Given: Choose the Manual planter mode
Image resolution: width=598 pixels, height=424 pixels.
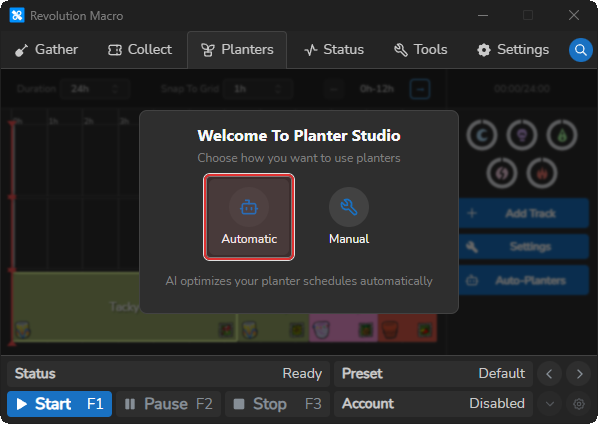Looking at the screenshot, I should (x=349, y=217).
